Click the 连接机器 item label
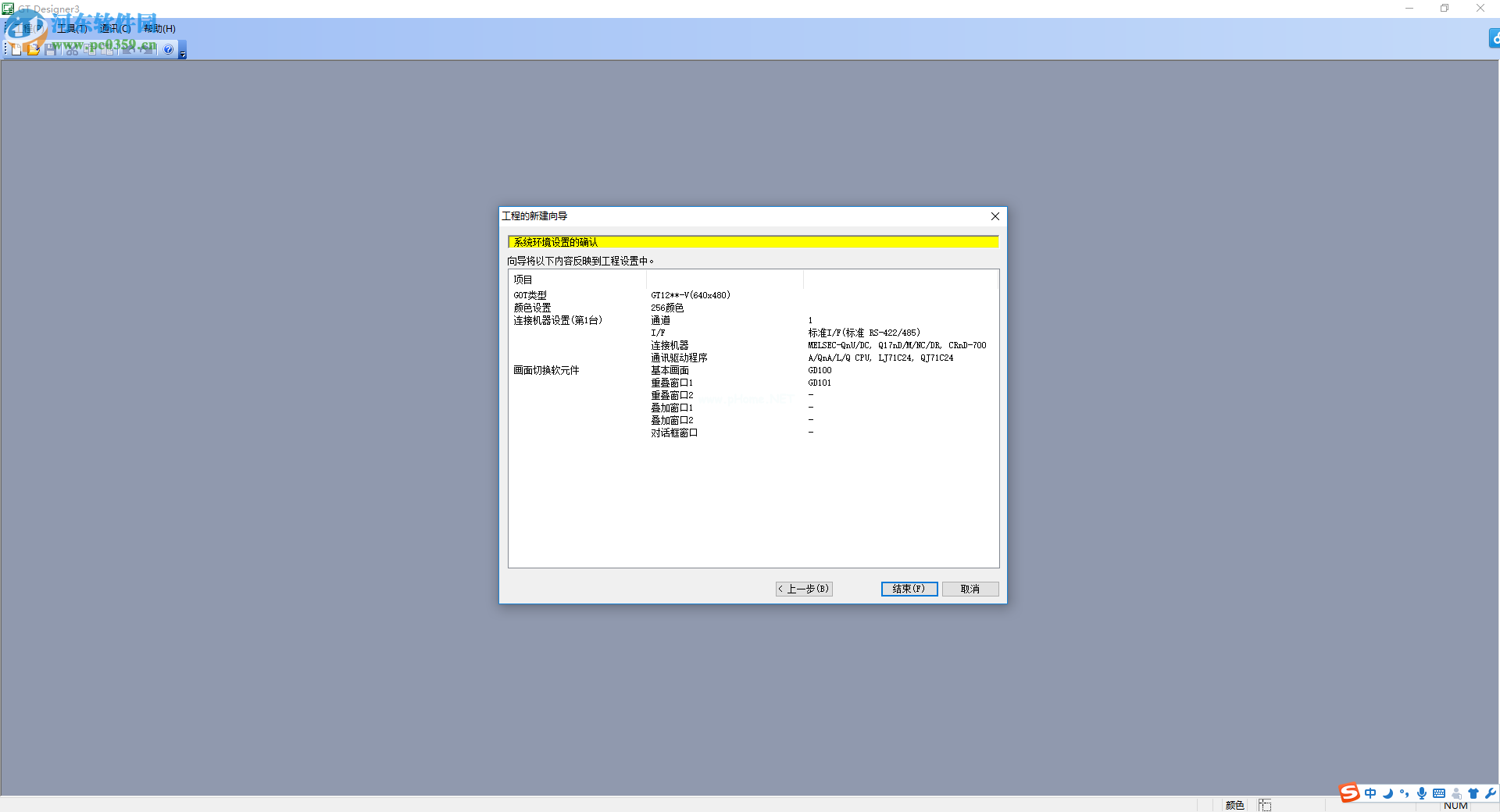 coord(670,345)
